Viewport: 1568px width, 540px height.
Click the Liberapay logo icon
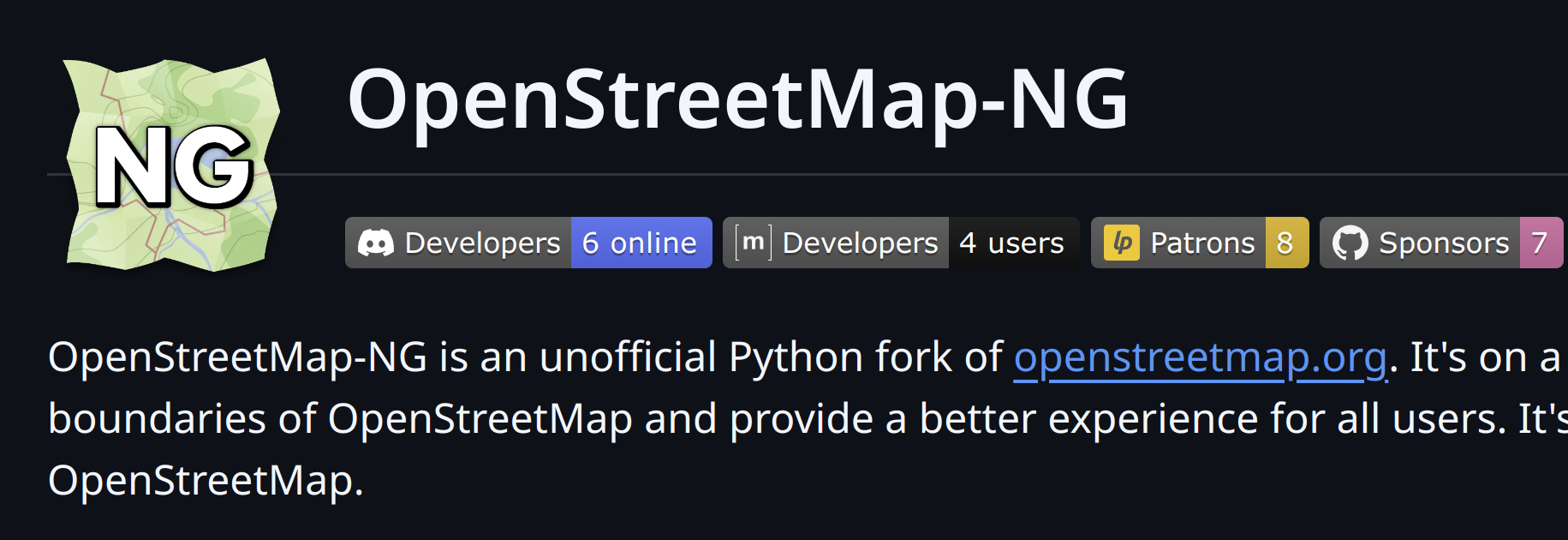pos(1121,243)
